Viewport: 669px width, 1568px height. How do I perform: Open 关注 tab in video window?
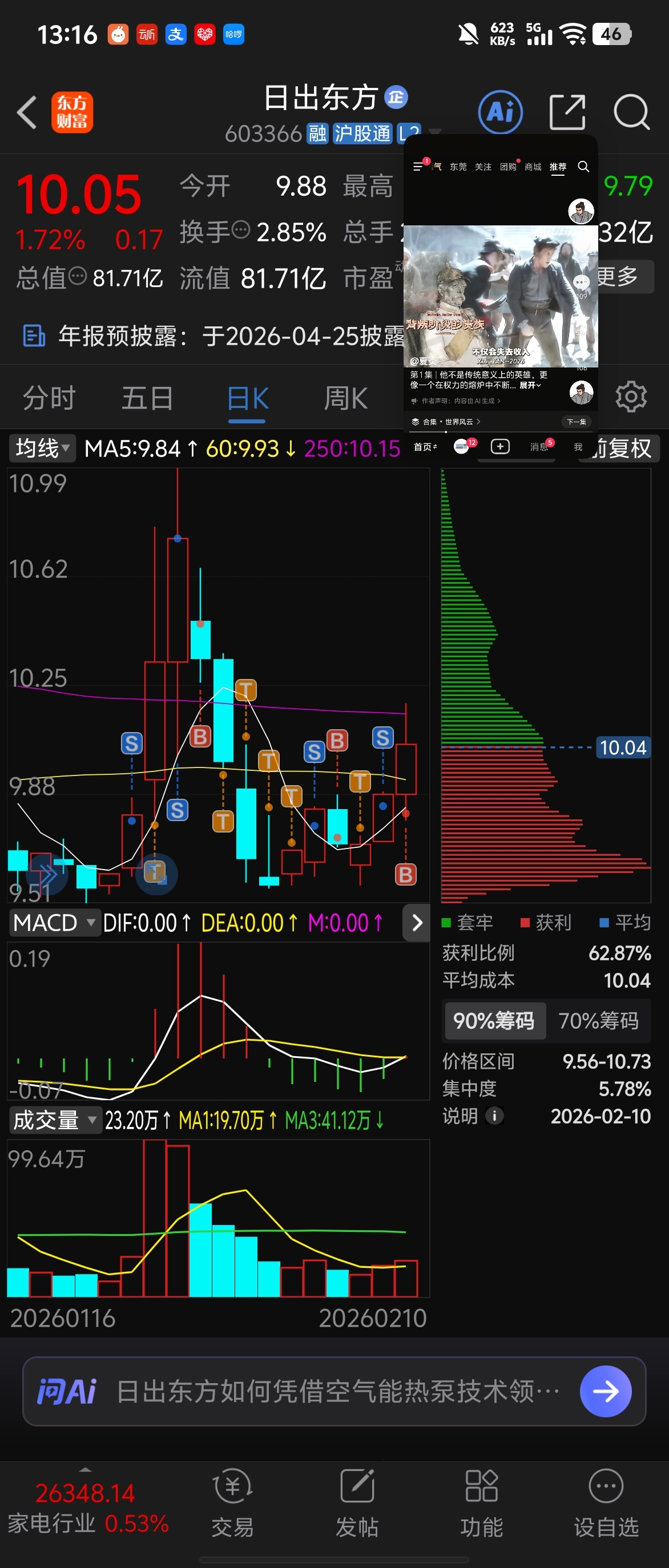tap(483, 167)
